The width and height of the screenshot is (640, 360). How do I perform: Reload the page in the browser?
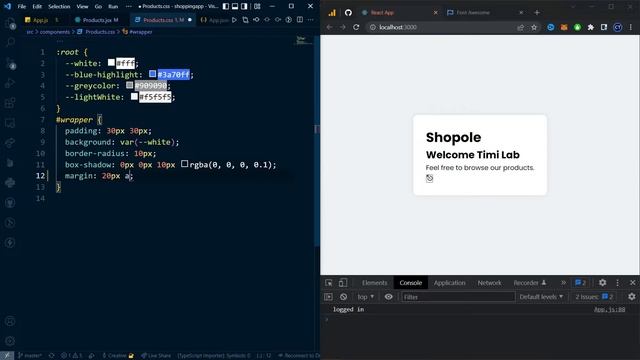[356, 27]
